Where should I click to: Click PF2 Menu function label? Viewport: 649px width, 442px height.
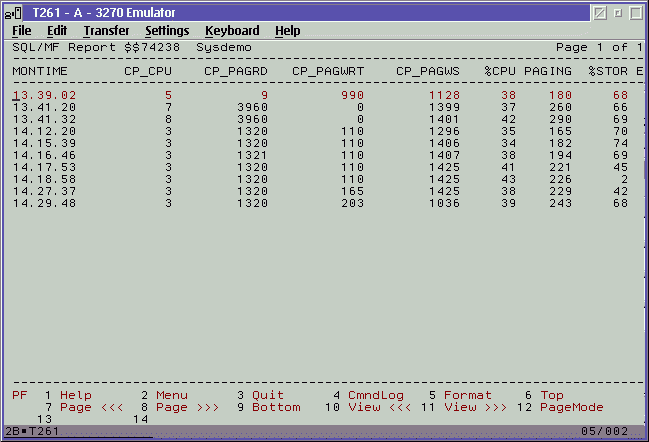pos(172,395)
